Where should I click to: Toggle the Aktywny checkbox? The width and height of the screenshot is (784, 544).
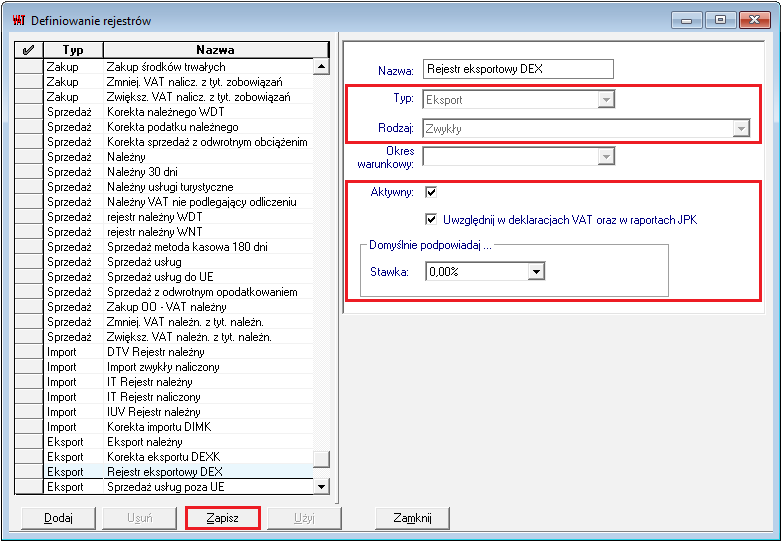coord(431,192)
